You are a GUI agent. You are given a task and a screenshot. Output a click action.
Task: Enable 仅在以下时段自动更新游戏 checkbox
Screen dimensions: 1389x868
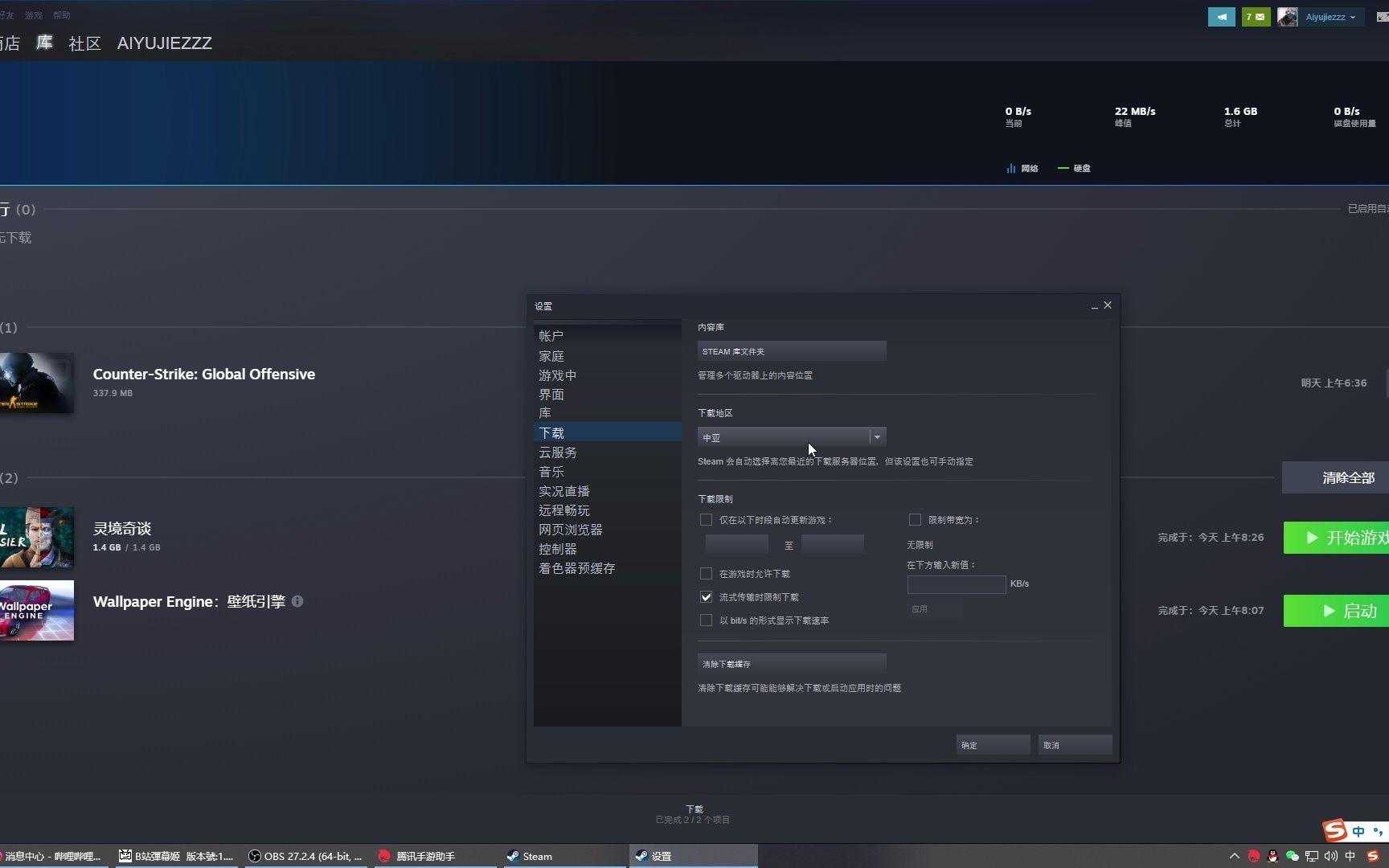(706, 520)
